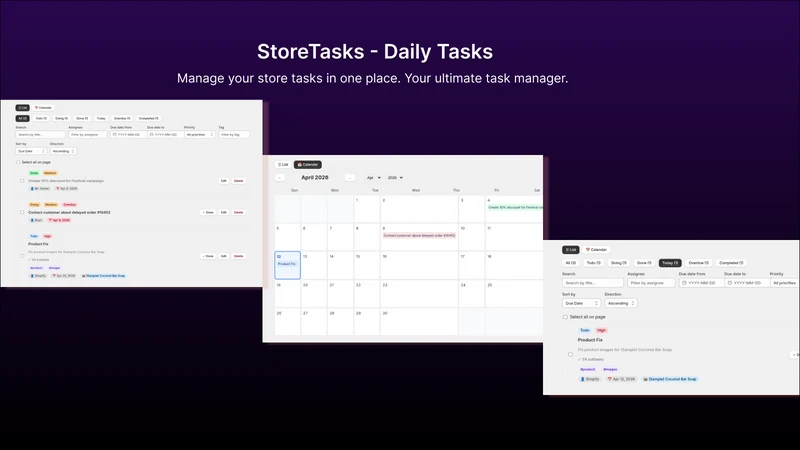Open the Ascending direction dropdown in left panel
Viewport: 800px width, 450px height.
63,151
